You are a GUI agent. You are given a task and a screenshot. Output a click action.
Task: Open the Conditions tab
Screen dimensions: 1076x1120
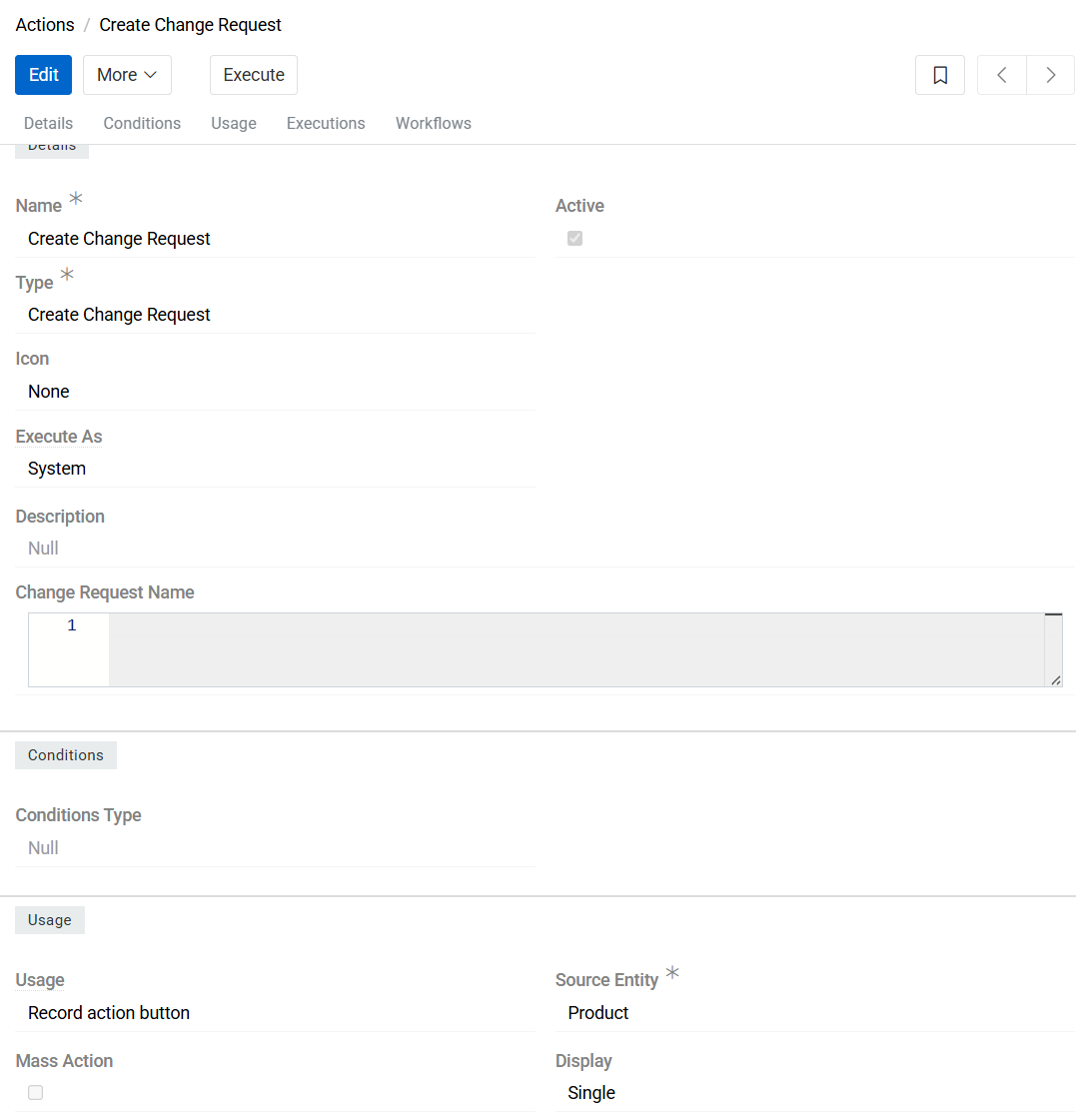click(x=141, y=123)
